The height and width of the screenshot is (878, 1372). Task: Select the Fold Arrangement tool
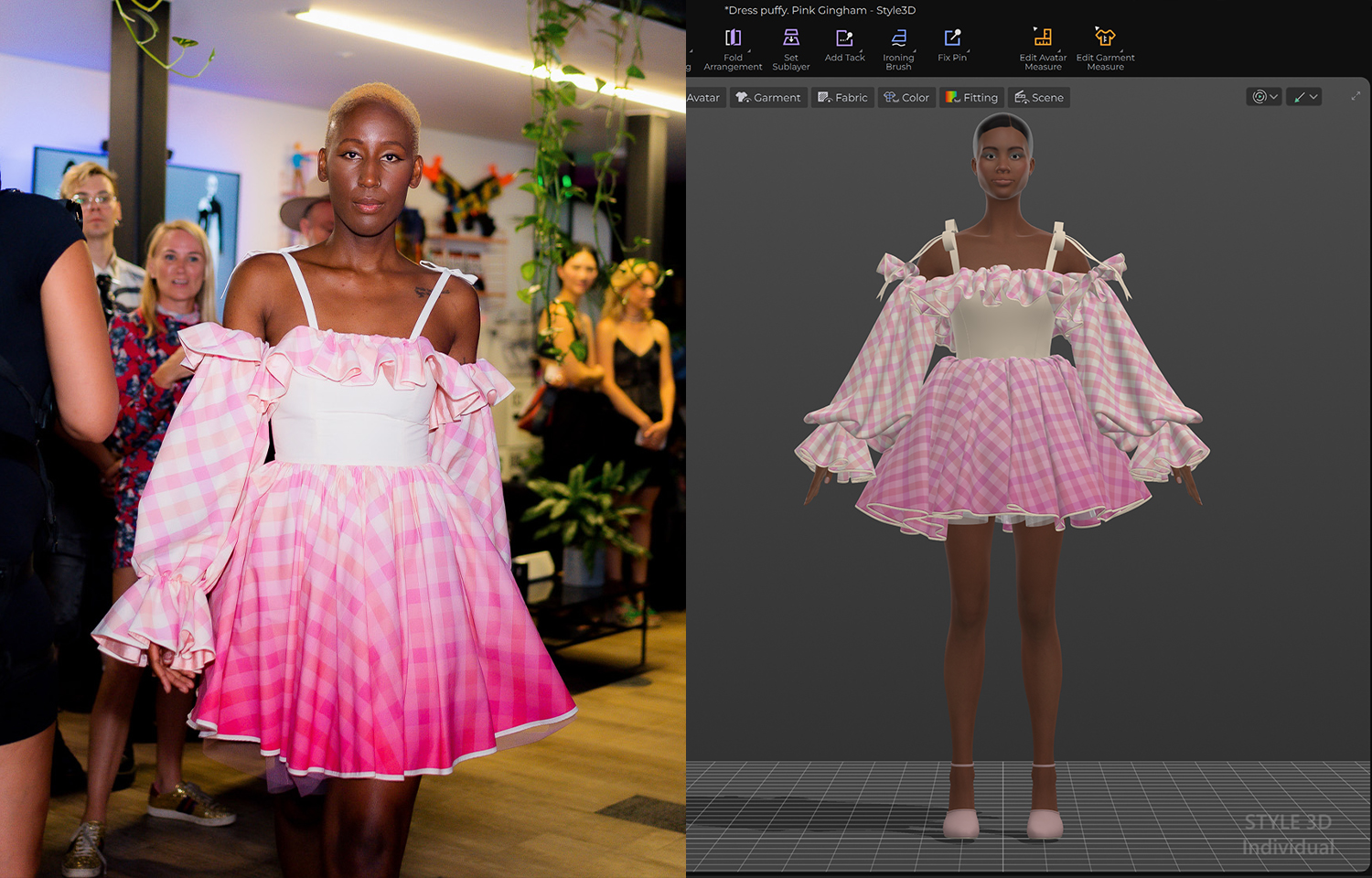[x=733, y=48]
